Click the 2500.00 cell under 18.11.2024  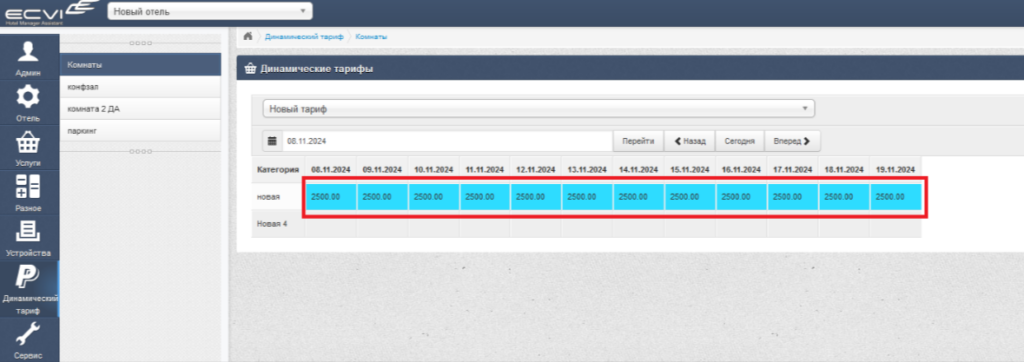click(x=844, y=197)
